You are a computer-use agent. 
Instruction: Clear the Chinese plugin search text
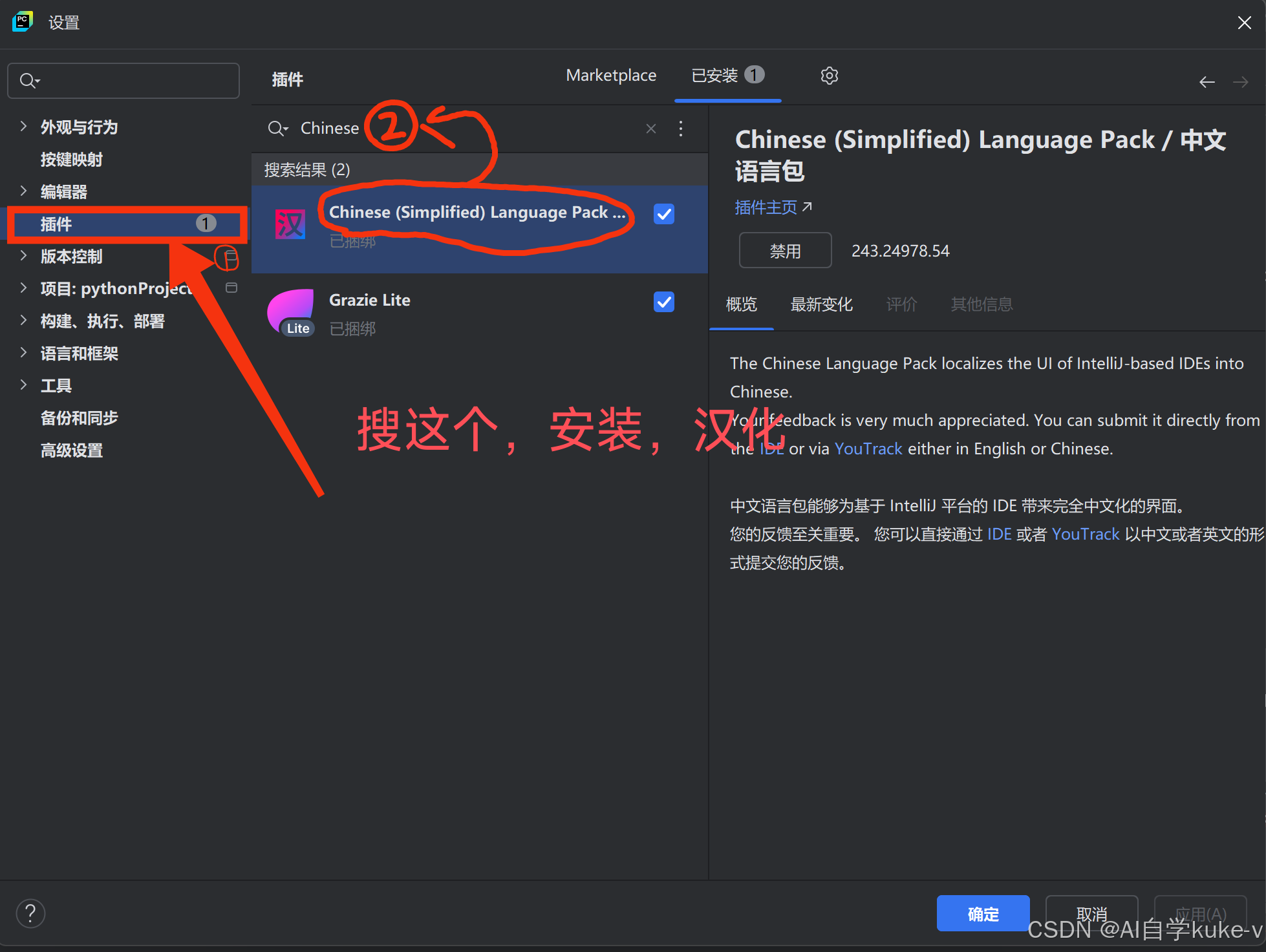coord(650,129)
